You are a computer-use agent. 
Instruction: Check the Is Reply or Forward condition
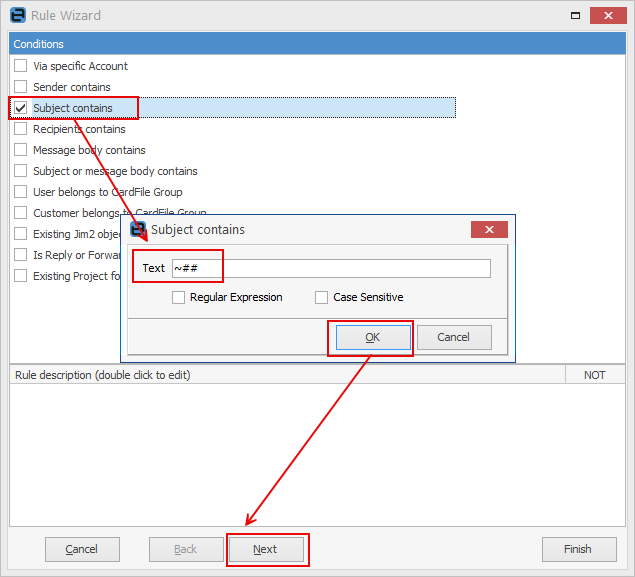click(21, 255)
